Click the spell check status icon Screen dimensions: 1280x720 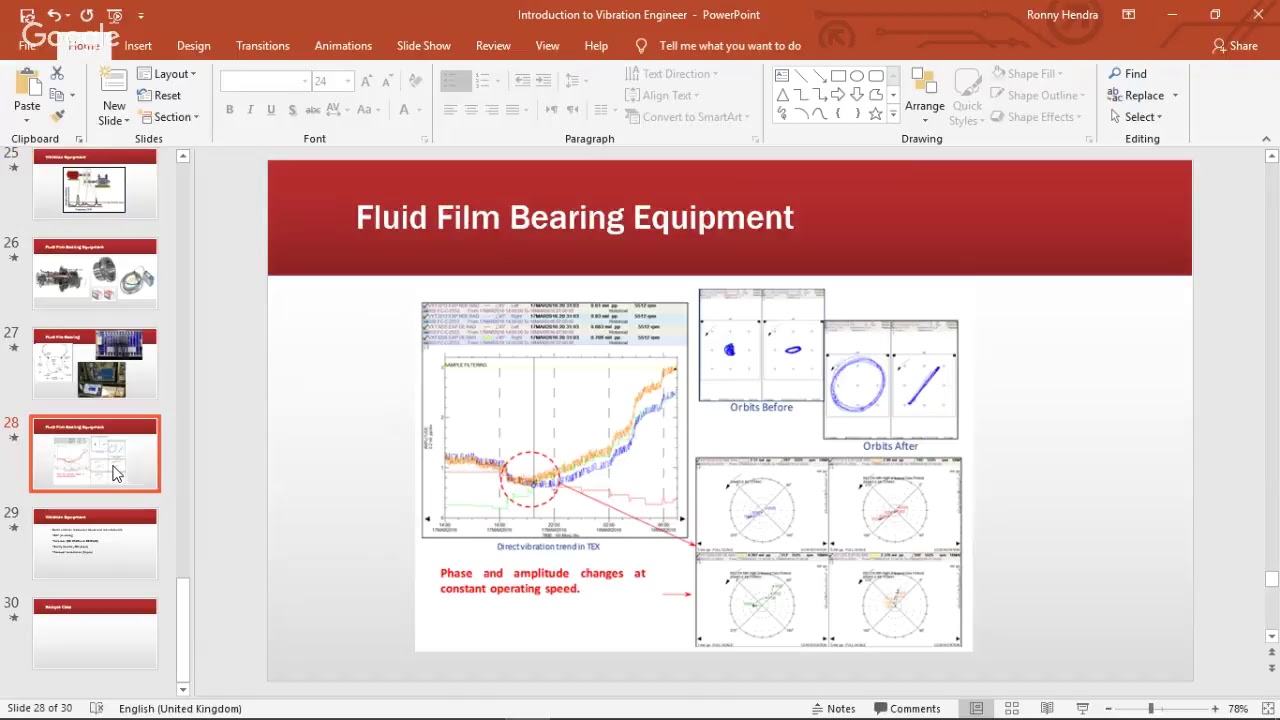pos(96,708)
